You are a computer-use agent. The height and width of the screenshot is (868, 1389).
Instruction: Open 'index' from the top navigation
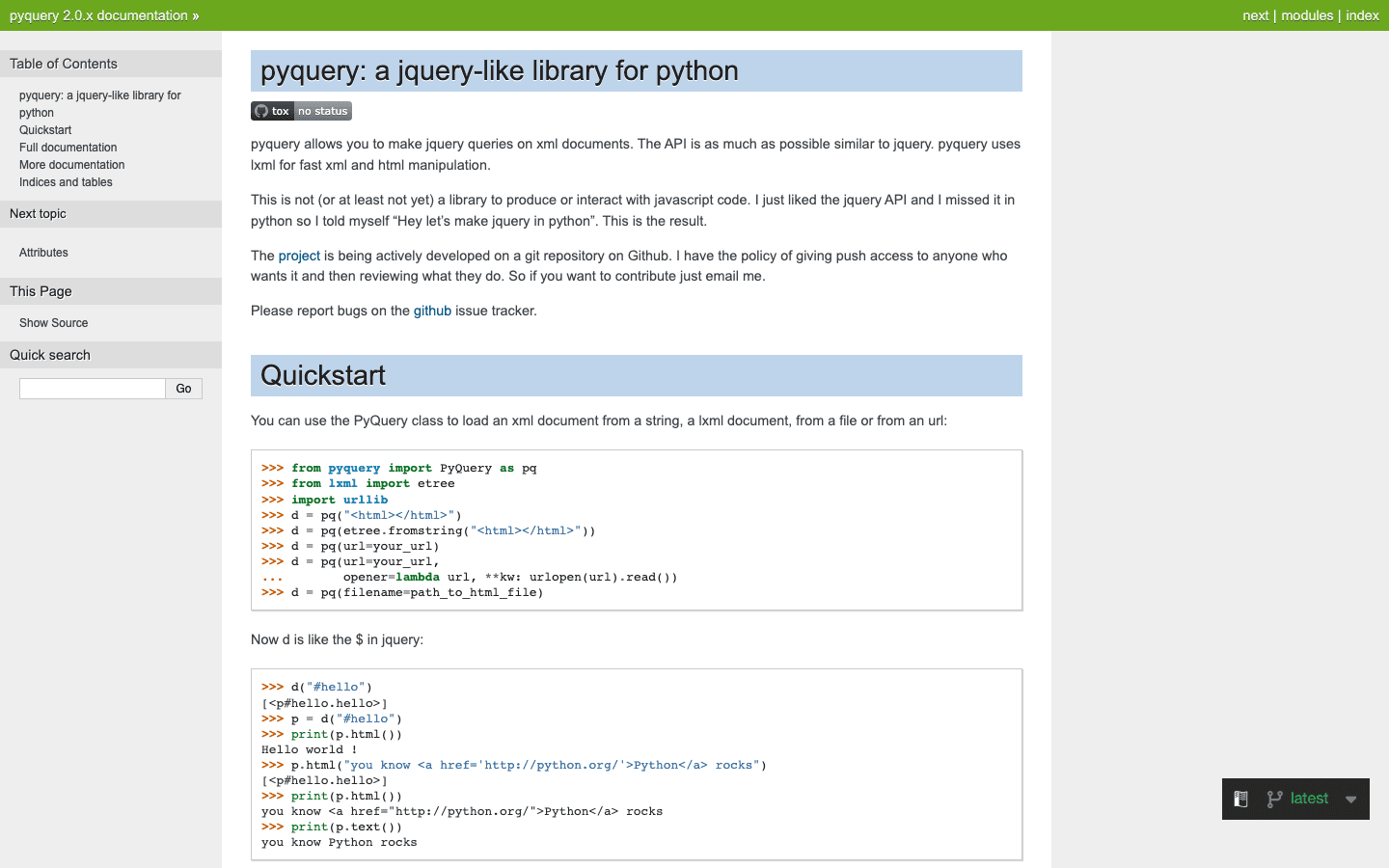[x=1362, y=15]
